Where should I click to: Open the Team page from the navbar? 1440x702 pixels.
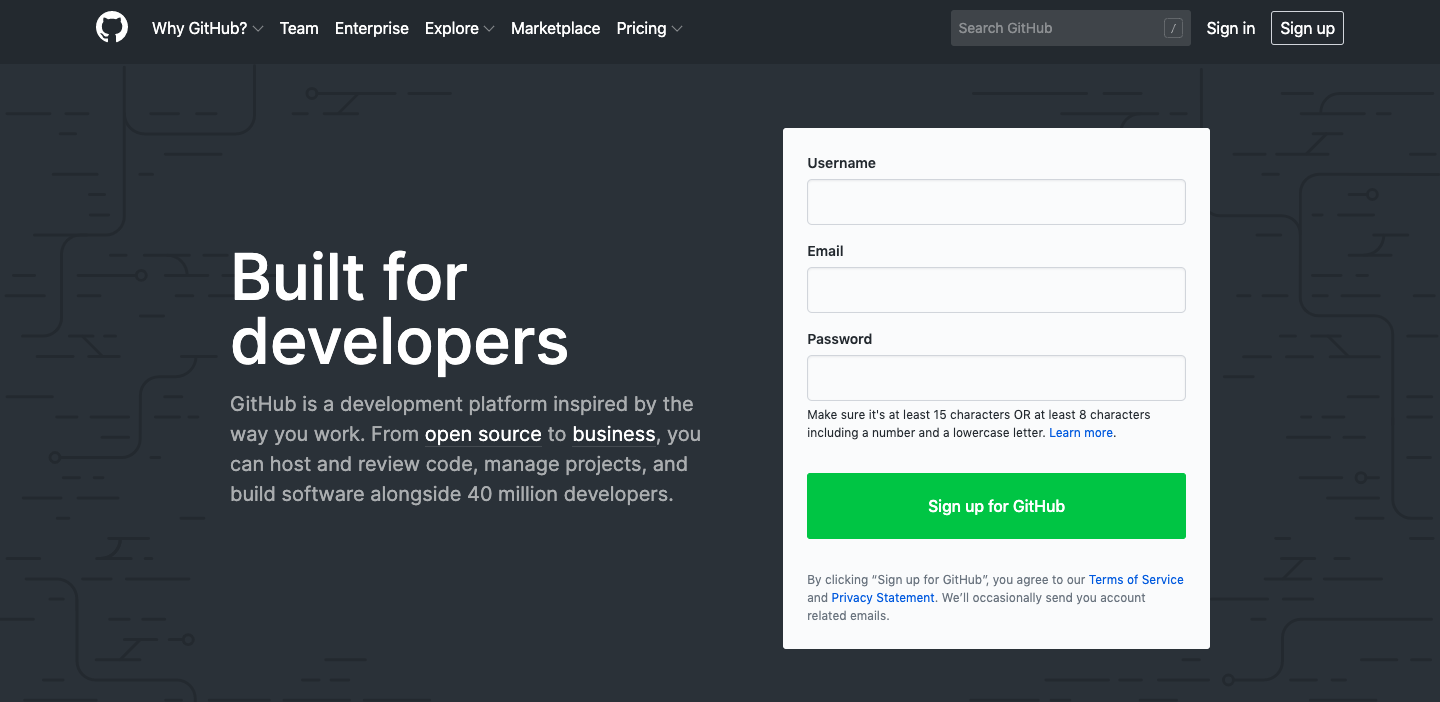(299, 28)
